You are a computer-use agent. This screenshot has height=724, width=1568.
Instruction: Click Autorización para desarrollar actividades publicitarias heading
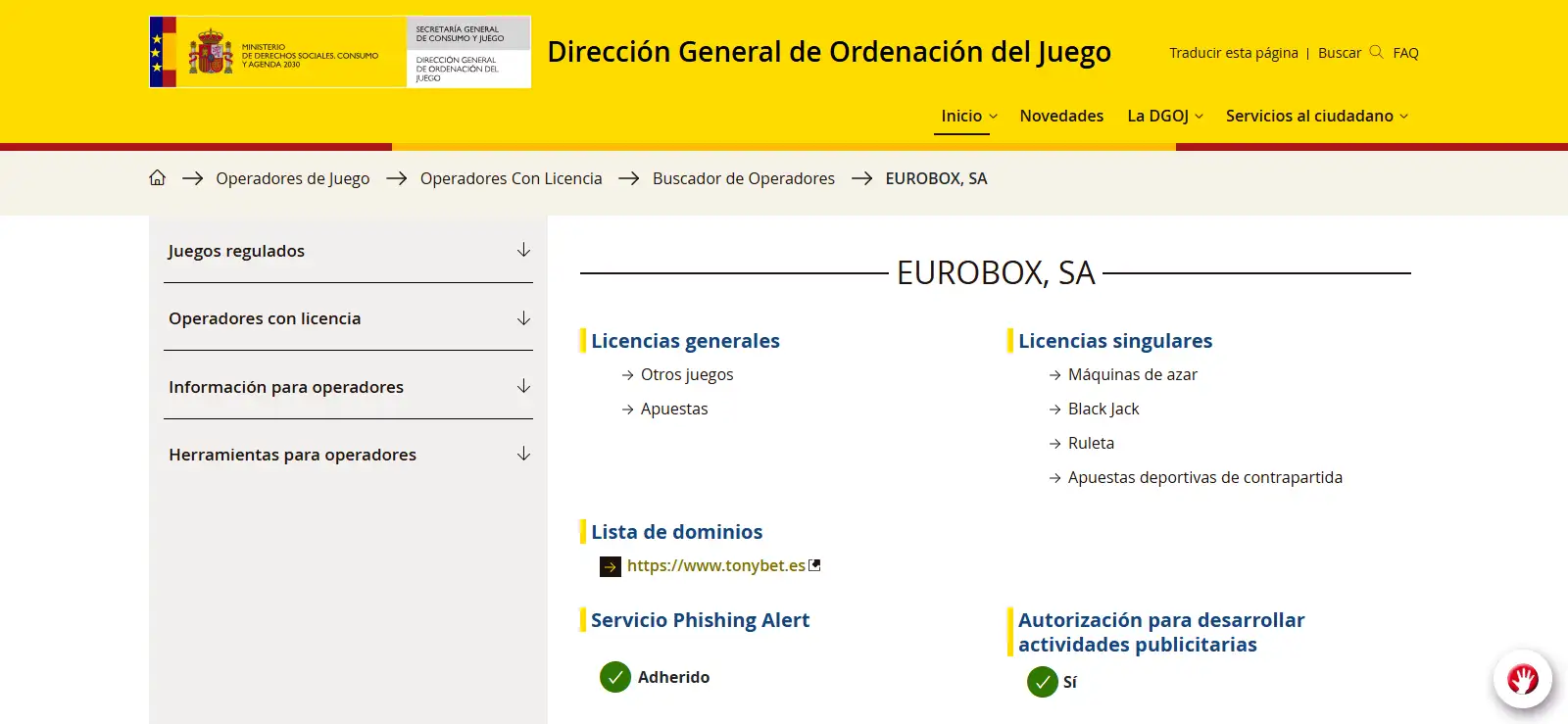1161,632
